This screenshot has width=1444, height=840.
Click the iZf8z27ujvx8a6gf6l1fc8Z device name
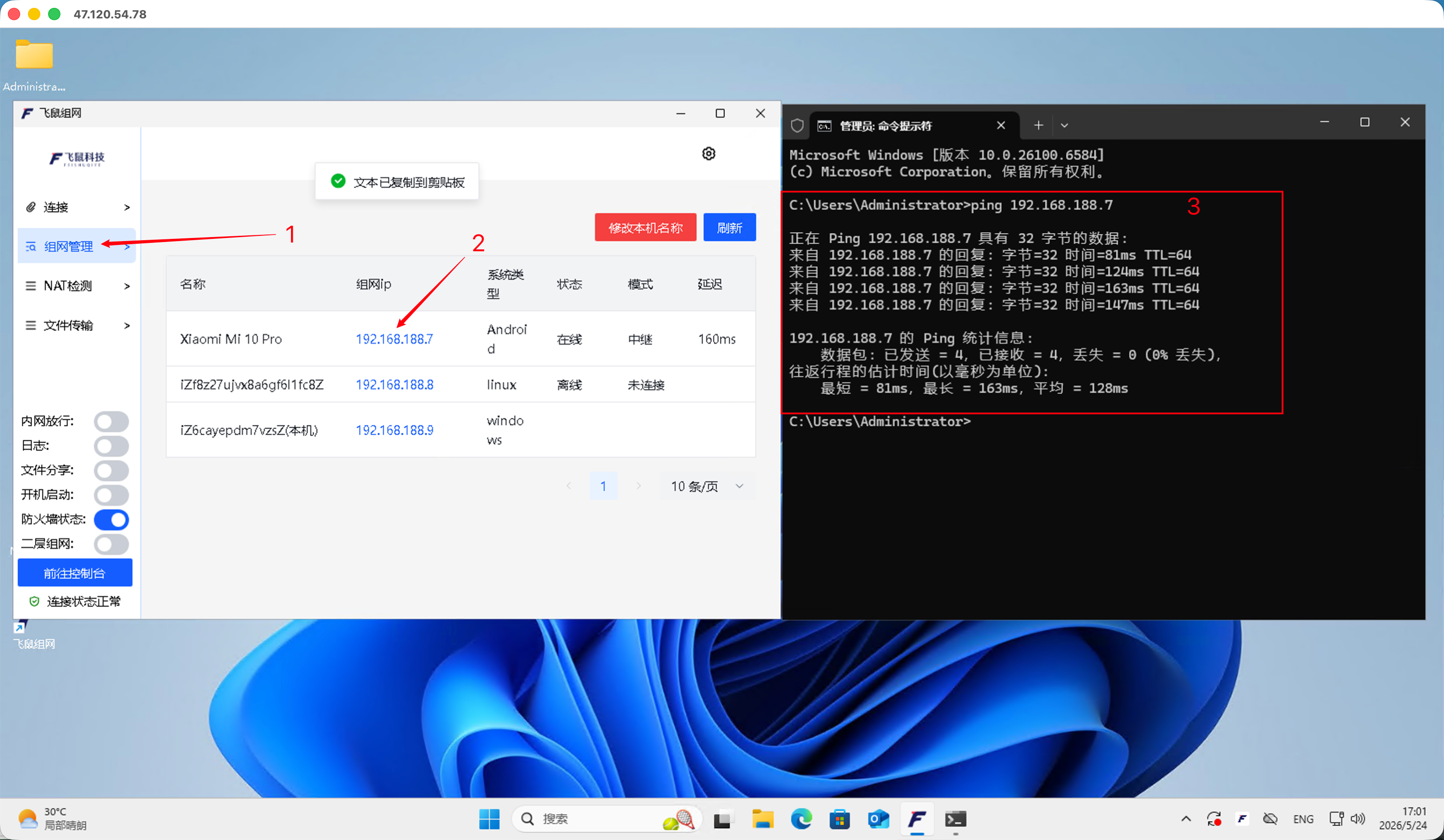[252, 385]
